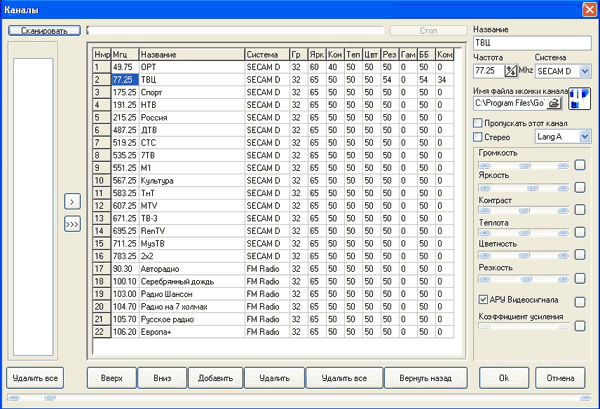Click the Система column header
The height and width of the screenshot is (409, 600).
coord(267,54)
